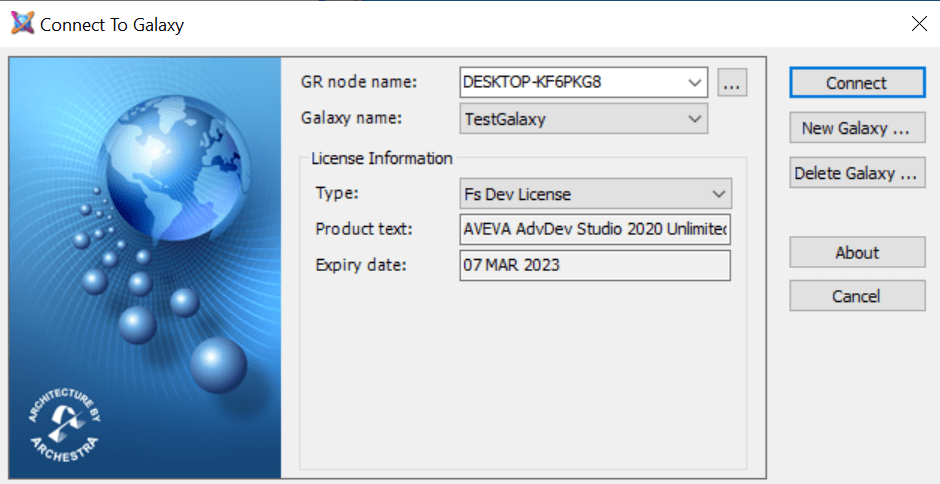940x484 pixels.
Task: Click the Expiry date field
Action: coord(595,265)
